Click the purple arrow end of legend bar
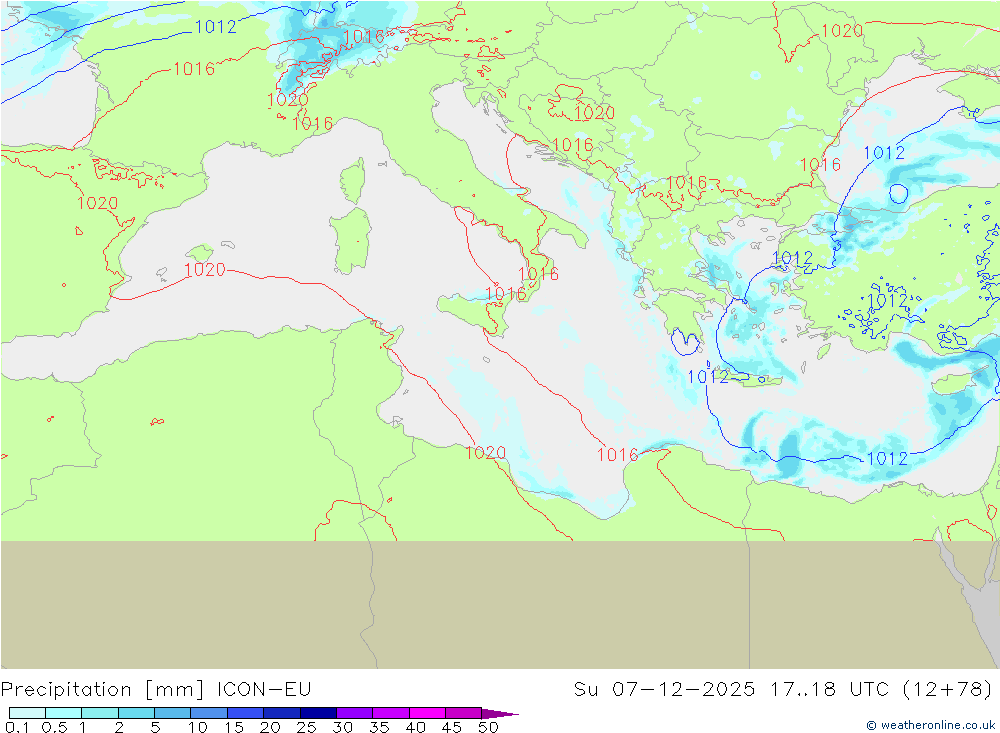The width and height of the screenshot is (1000, 733). point(499,713)
